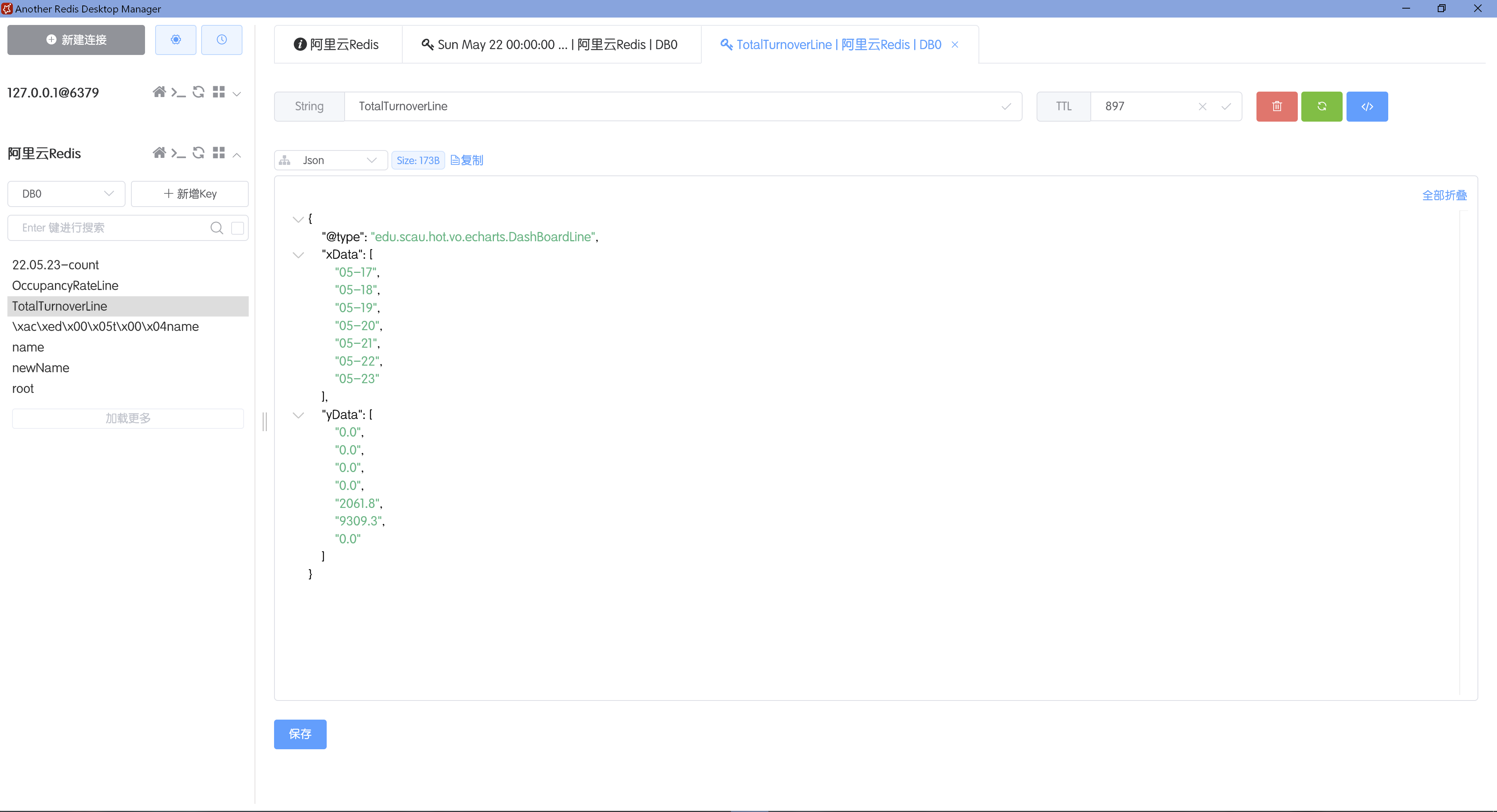Open the Json format viewer dropdown

click(x=331, y=161)
